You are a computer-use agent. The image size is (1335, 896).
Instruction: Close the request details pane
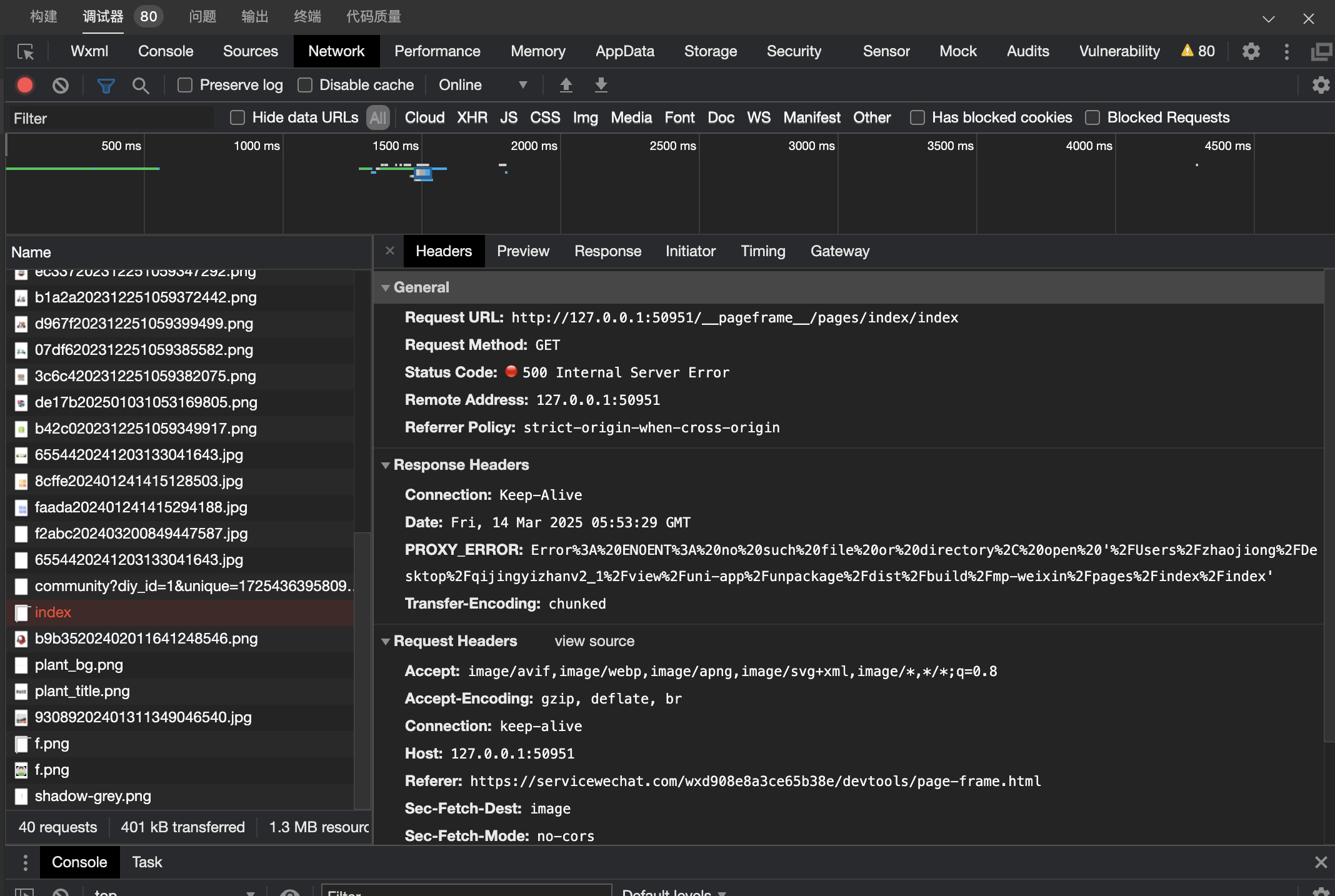click(390, 251)
